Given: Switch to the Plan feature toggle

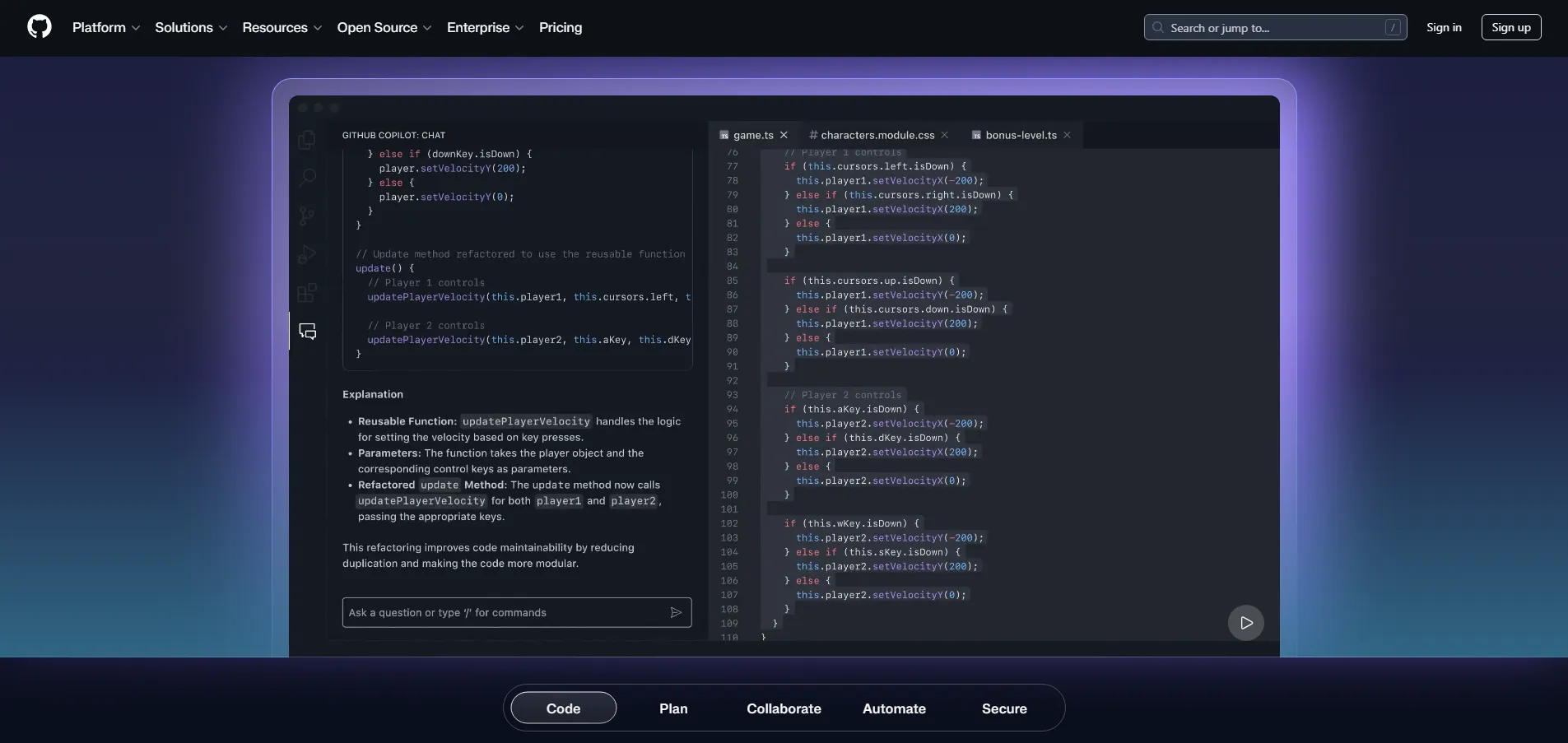Looking at the screenshot, I should 673,708.
